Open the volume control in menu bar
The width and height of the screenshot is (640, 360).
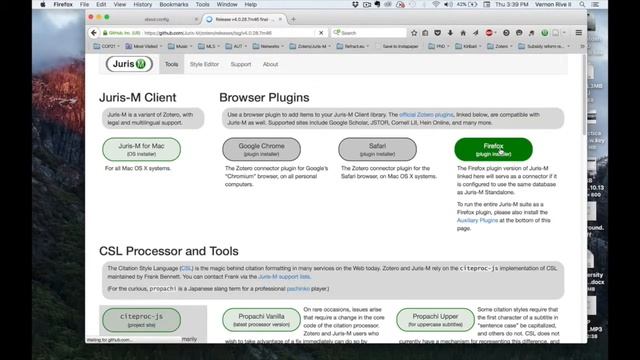[x=448, y=4]
